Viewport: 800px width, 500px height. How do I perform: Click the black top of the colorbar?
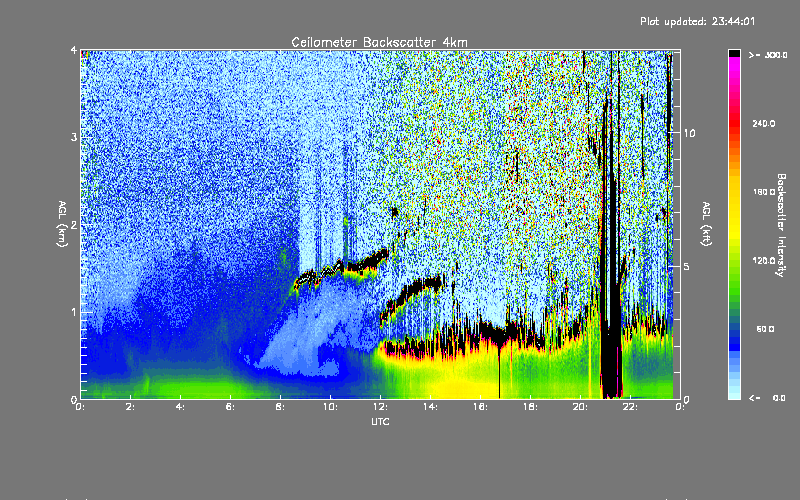coord(734,53)
